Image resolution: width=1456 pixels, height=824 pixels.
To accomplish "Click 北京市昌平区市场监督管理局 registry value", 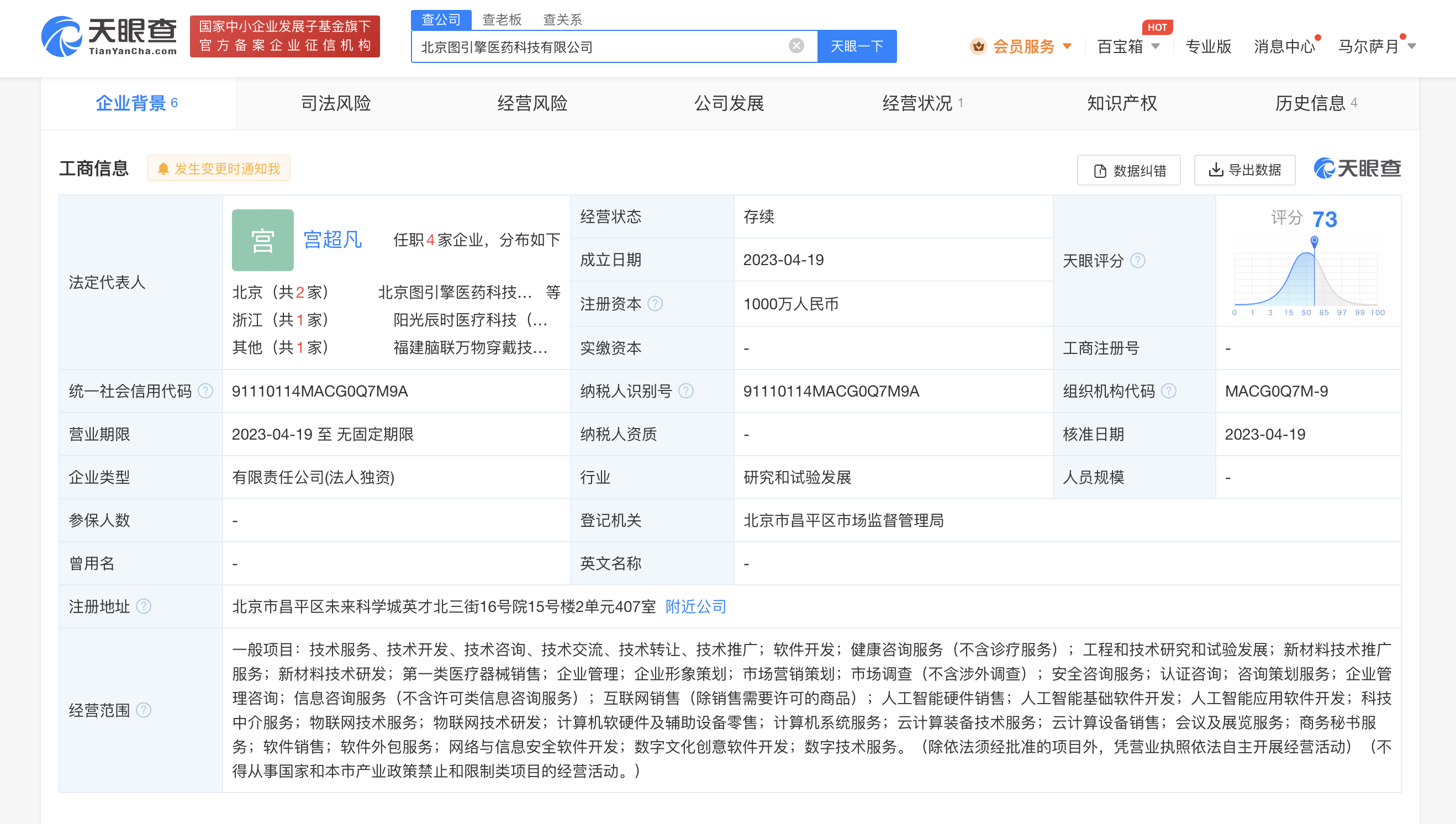I will coord(843,521).
